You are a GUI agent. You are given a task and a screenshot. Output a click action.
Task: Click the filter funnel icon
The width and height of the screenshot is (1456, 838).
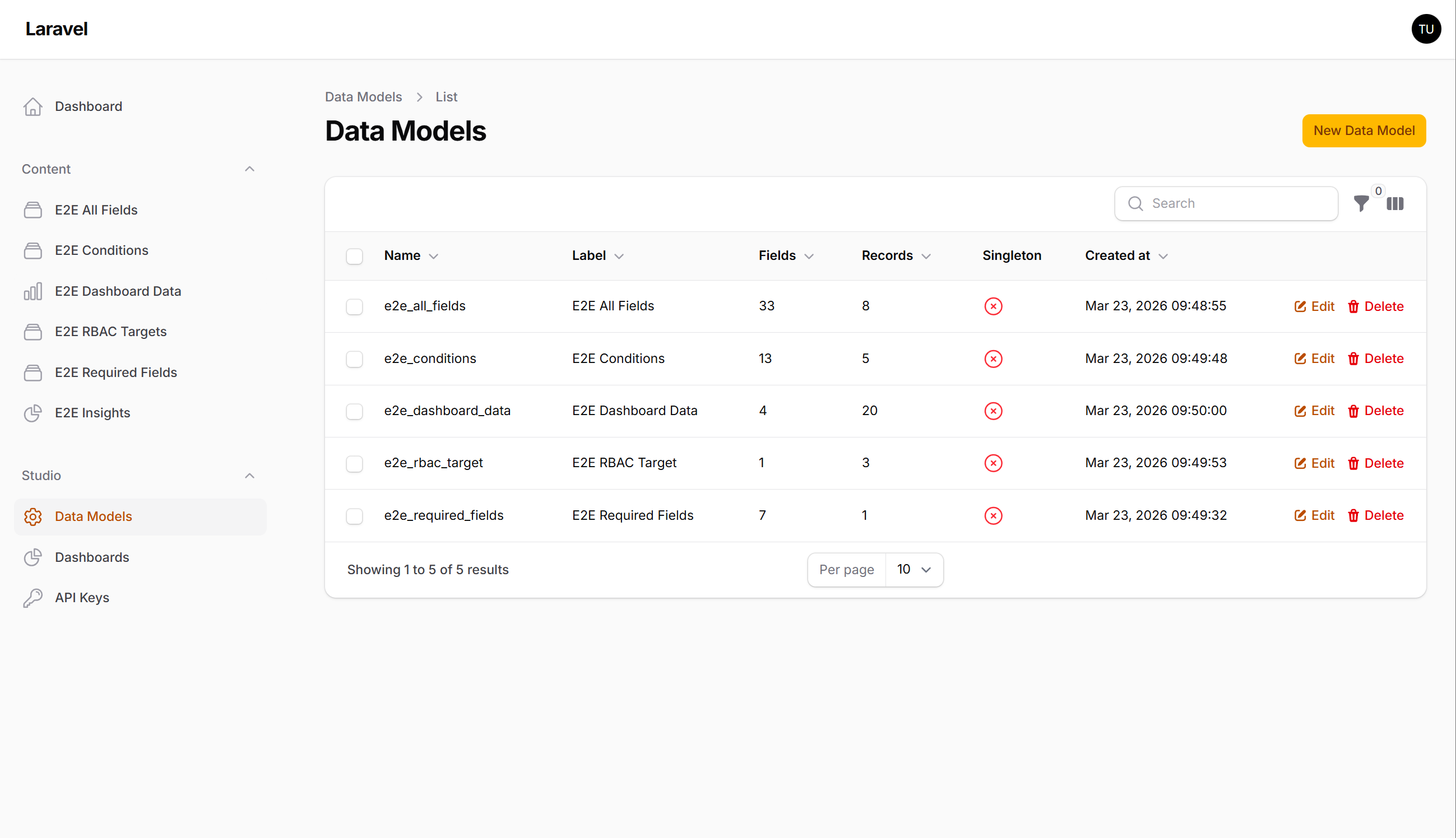(1361, 204)
